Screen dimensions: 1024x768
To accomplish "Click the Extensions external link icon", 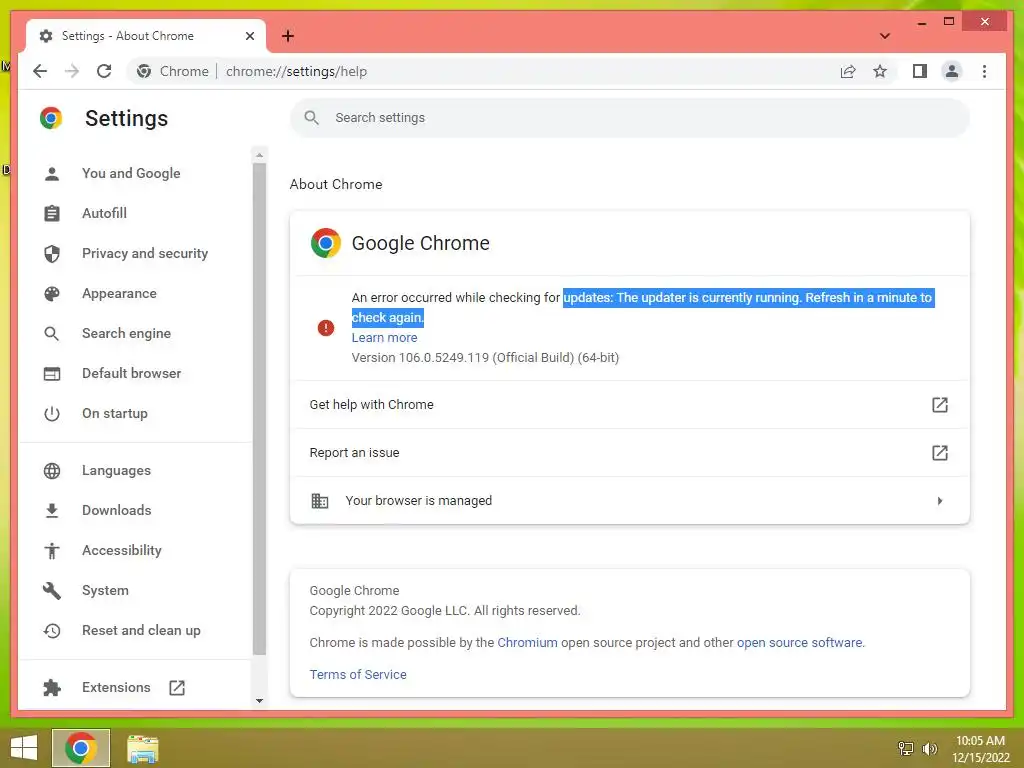I will coord(177,687).
